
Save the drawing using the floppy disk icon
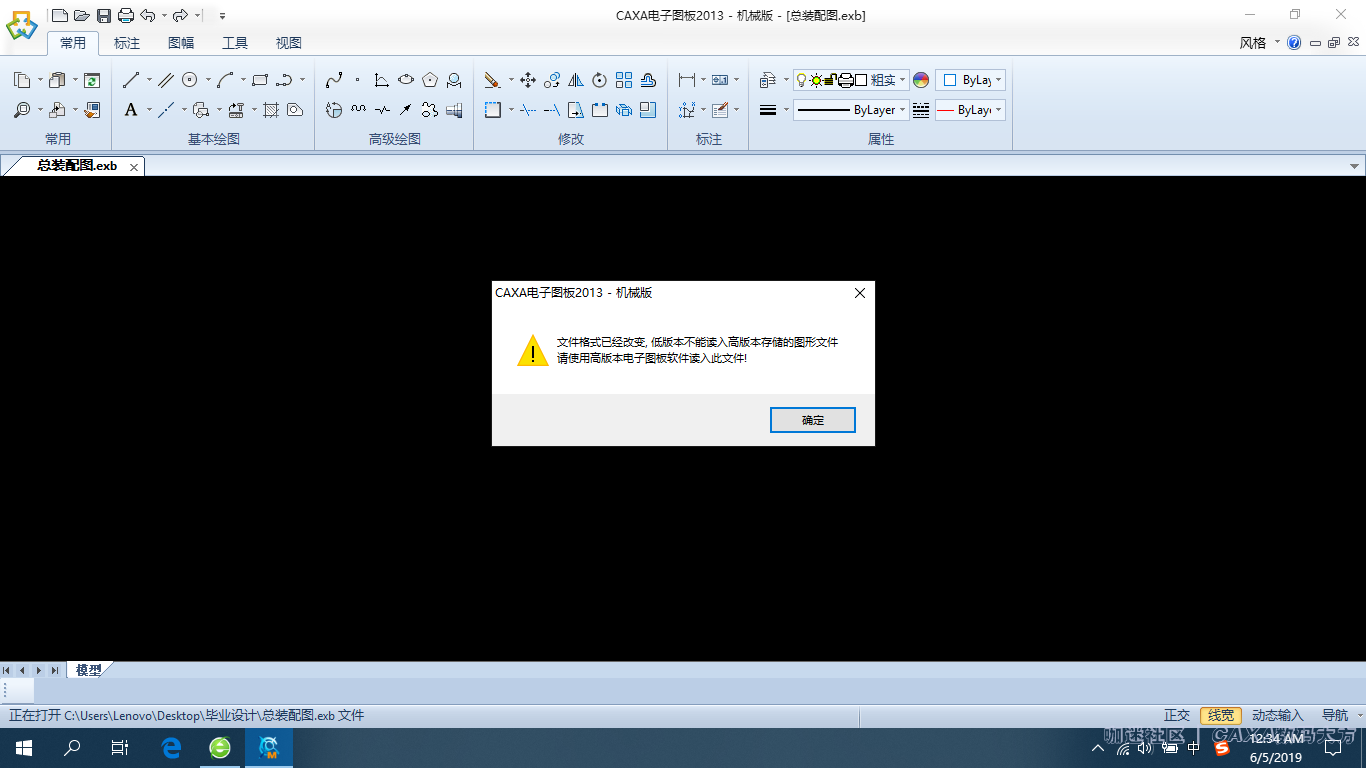coord(104,15)
